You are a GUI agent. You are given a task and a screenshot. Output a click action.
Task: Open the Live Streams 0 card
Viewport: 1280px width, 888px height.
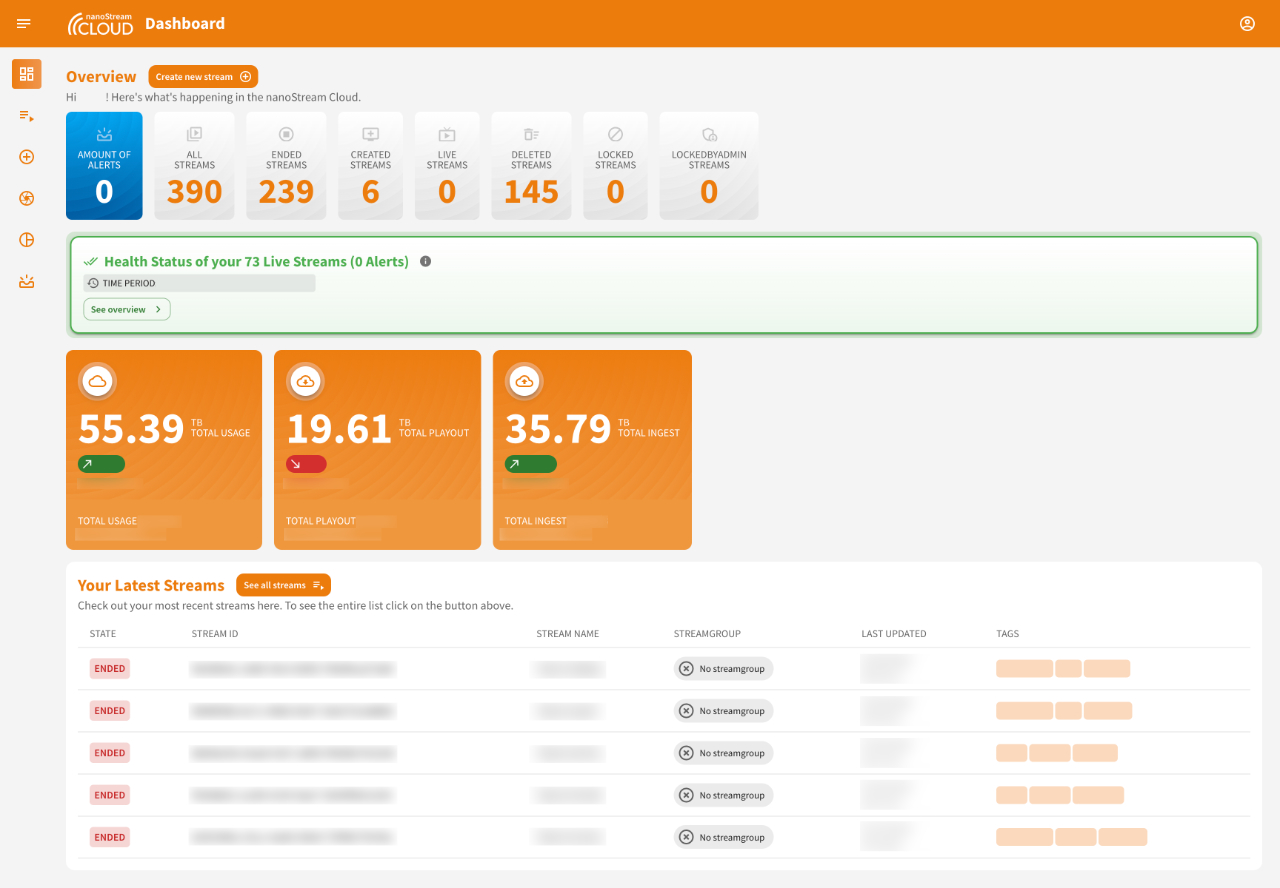click(447, 166)
